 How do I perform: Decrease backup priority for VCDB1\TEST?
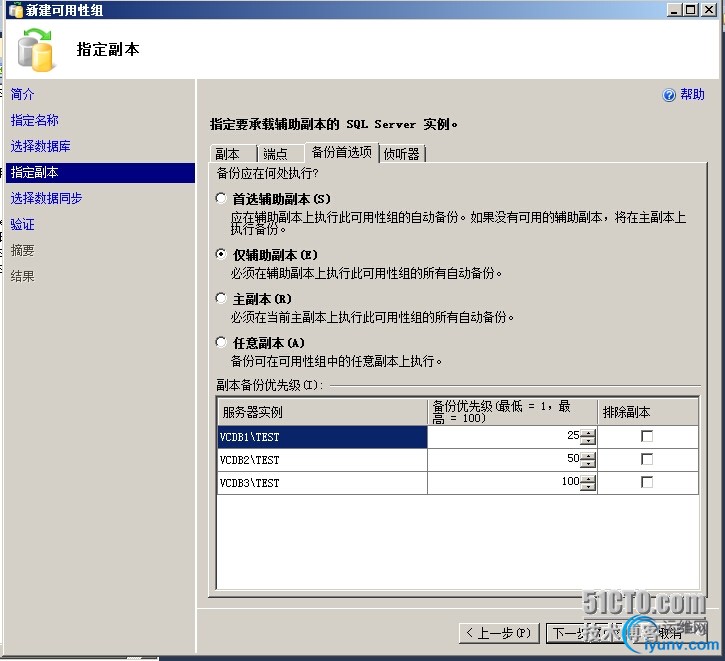pyautogui.click(x=588, y=441)
